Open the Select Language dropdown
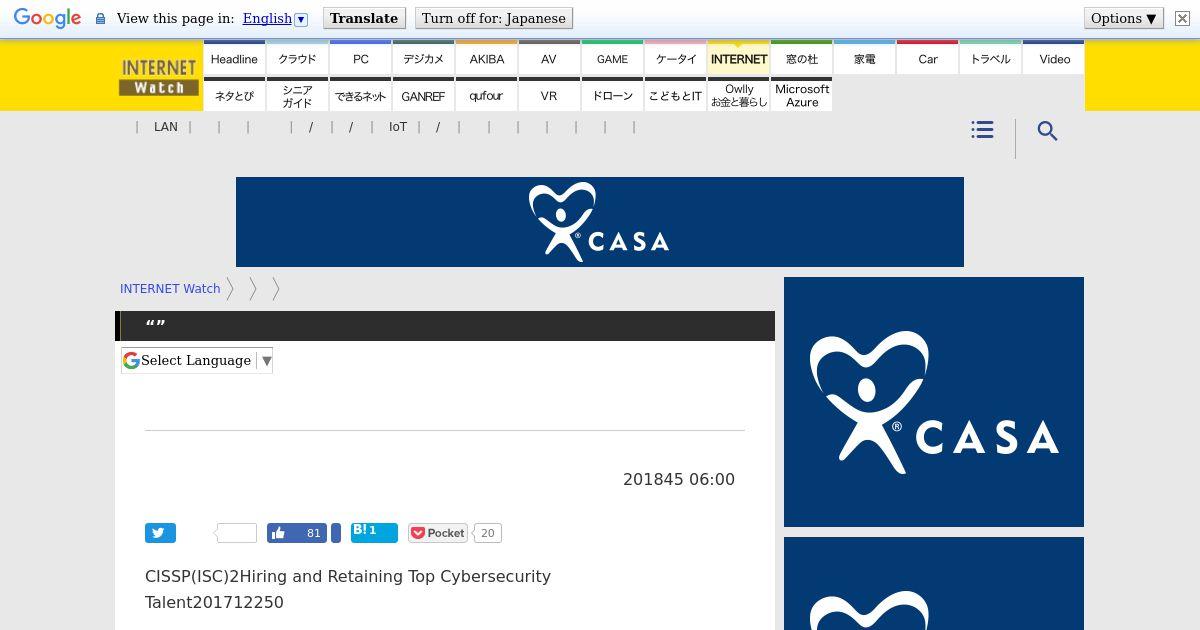 tap(197, 360)
